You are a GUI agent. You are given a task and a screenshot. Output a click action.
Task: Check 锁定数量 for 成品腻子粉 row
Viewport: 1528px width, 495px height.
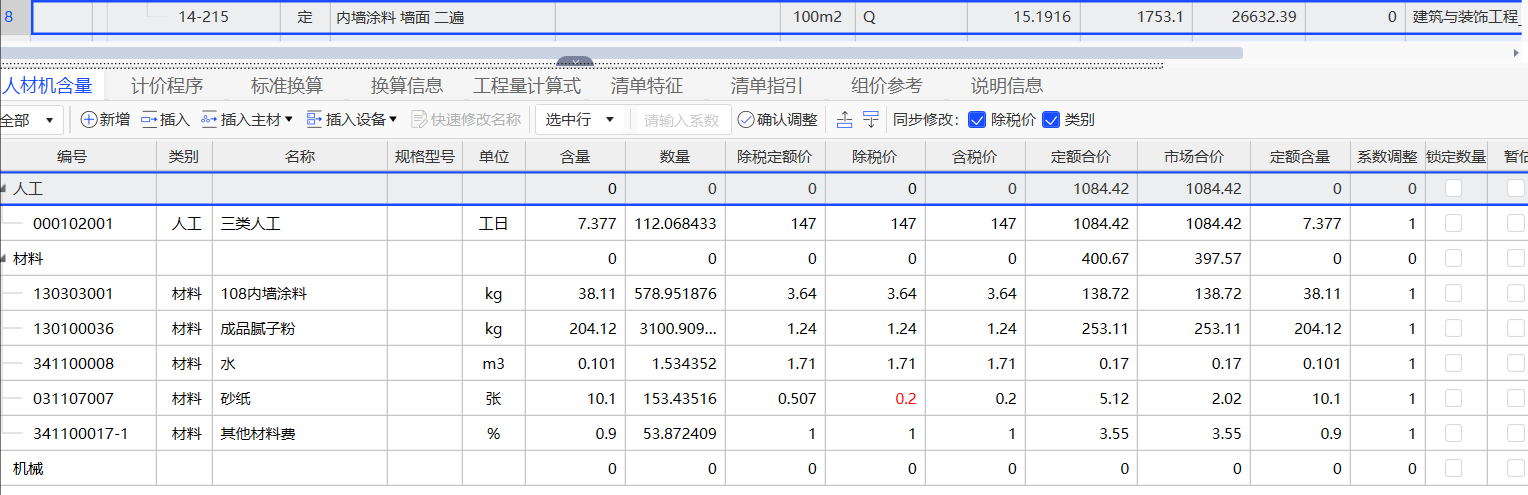click(1453, 328)
